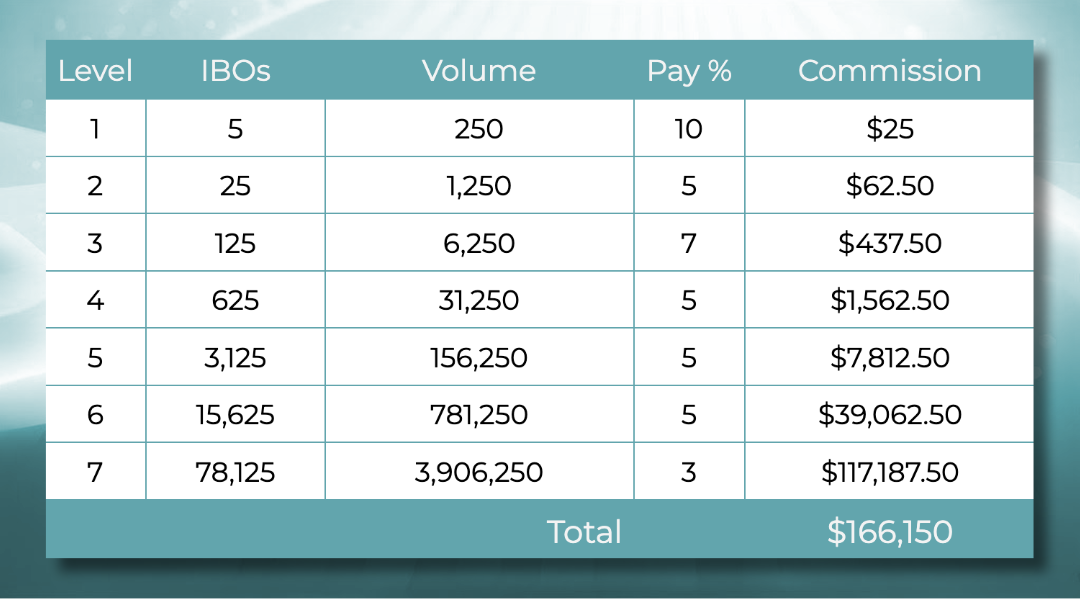Select the Total label in footer row
The height and width of the screenshot is (600, 1080).
pyautogui.click(x=584, y=532)
